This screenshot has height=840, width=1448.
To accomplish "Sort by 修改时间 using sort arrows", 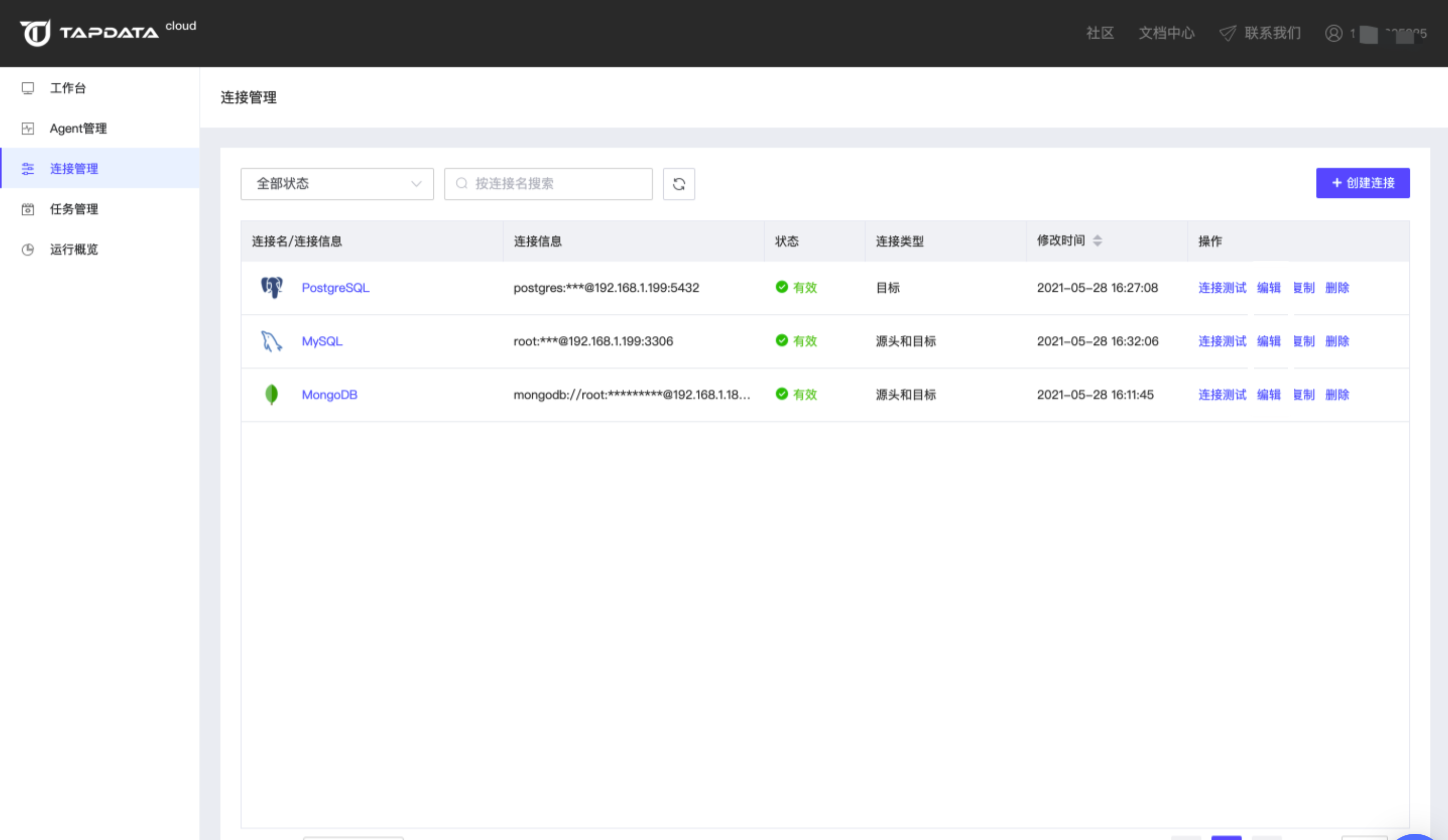I will coord(1097,241).
